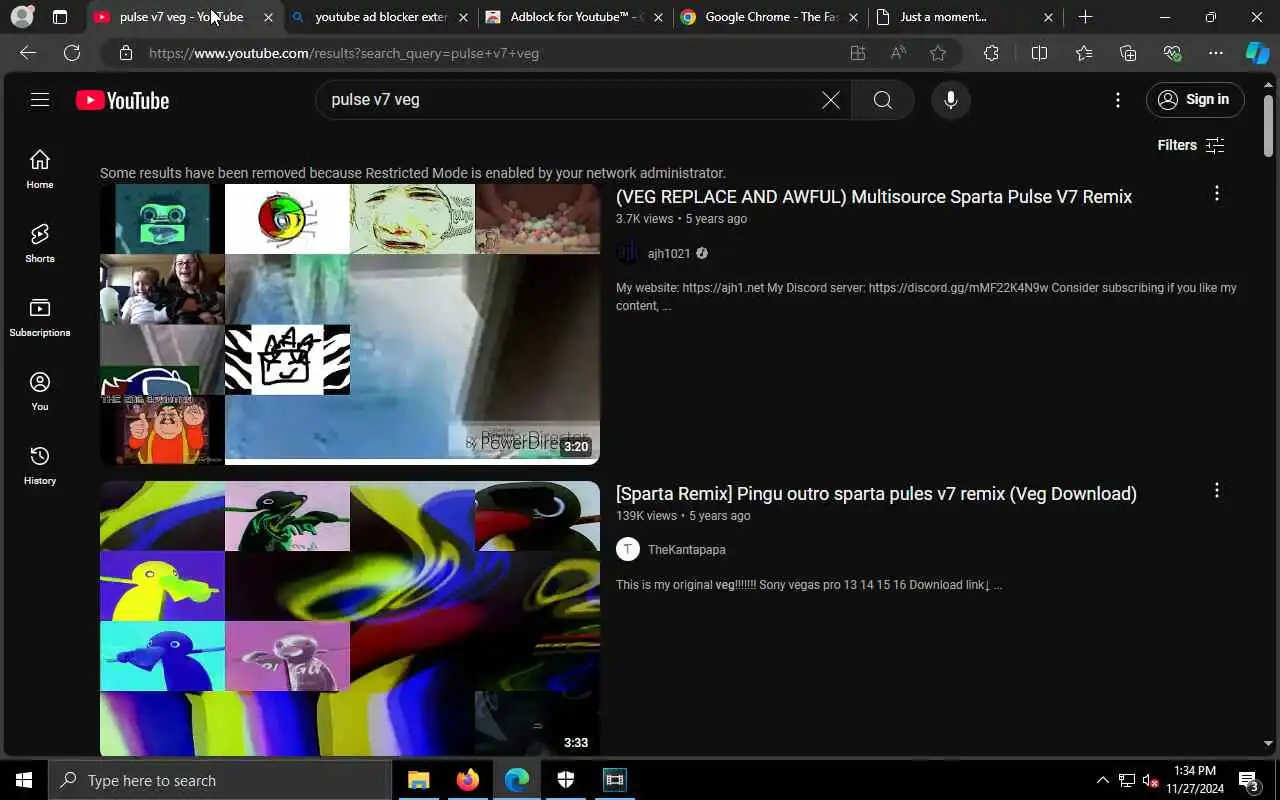Click Read aloud icon in address bar
The image size is (1280, 800).
coord(898,53)
